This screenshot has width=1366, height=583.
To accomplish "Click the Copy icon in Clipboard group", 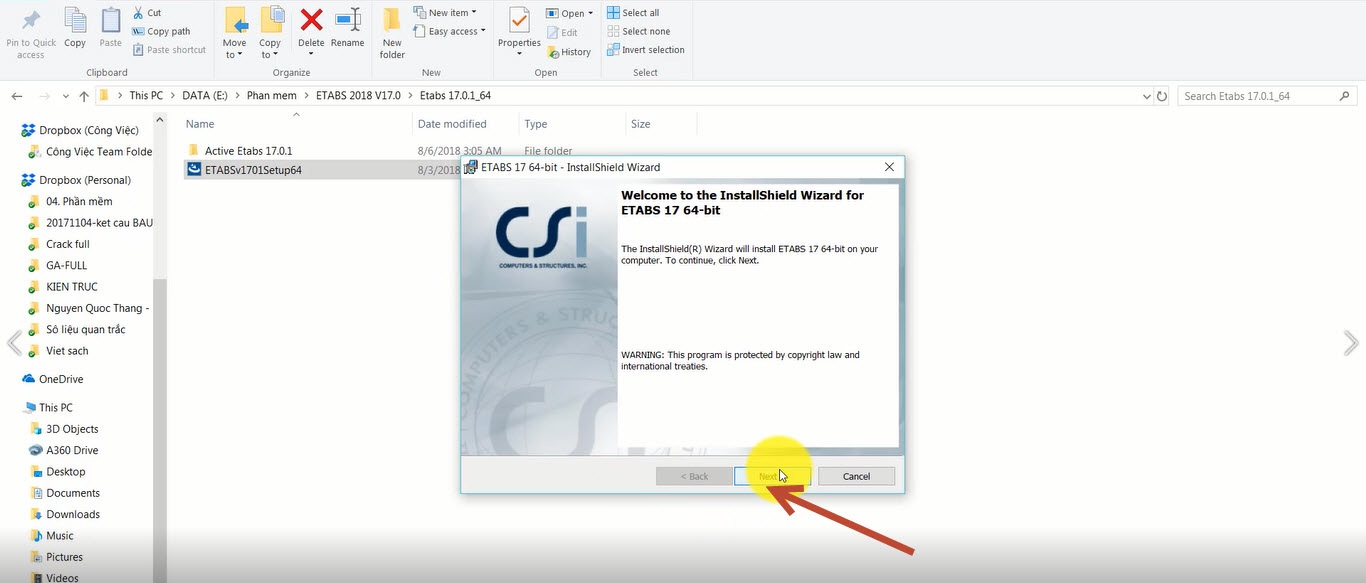I will pos(75,20).
